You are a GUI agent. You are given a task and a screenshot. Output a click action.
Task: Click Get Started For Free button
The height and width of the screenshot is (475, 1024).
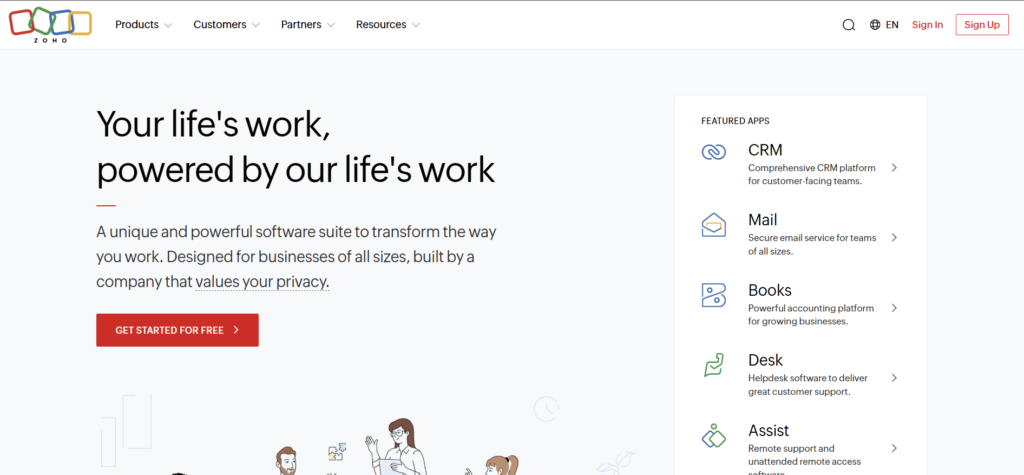(x=177, y=330)
